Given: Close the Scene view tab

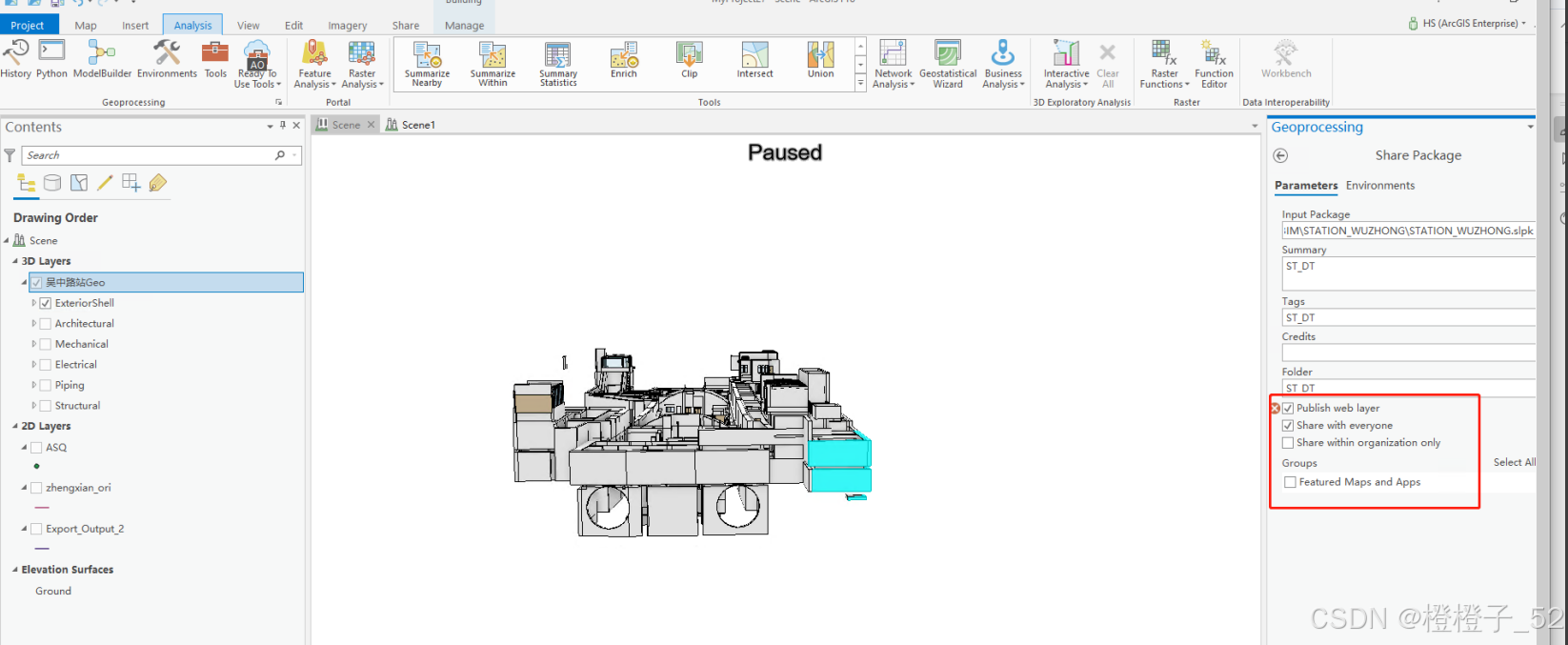Looking at the screenshot, I should pyautogui.click(x=372, y=125).
